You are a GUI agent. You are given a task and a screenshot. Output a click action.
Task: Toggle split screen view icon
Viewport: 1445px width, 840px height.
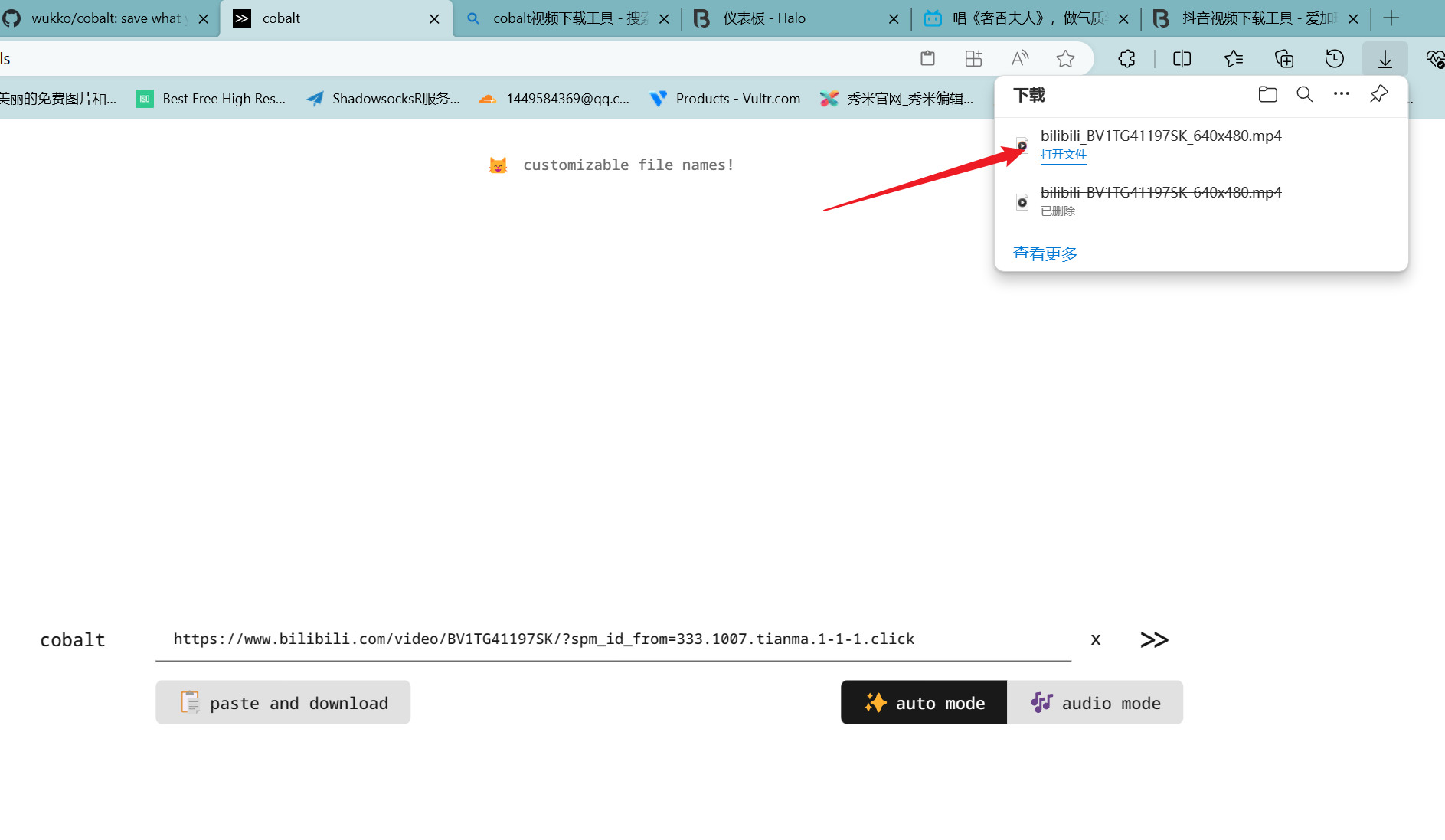pos(1182,59)
